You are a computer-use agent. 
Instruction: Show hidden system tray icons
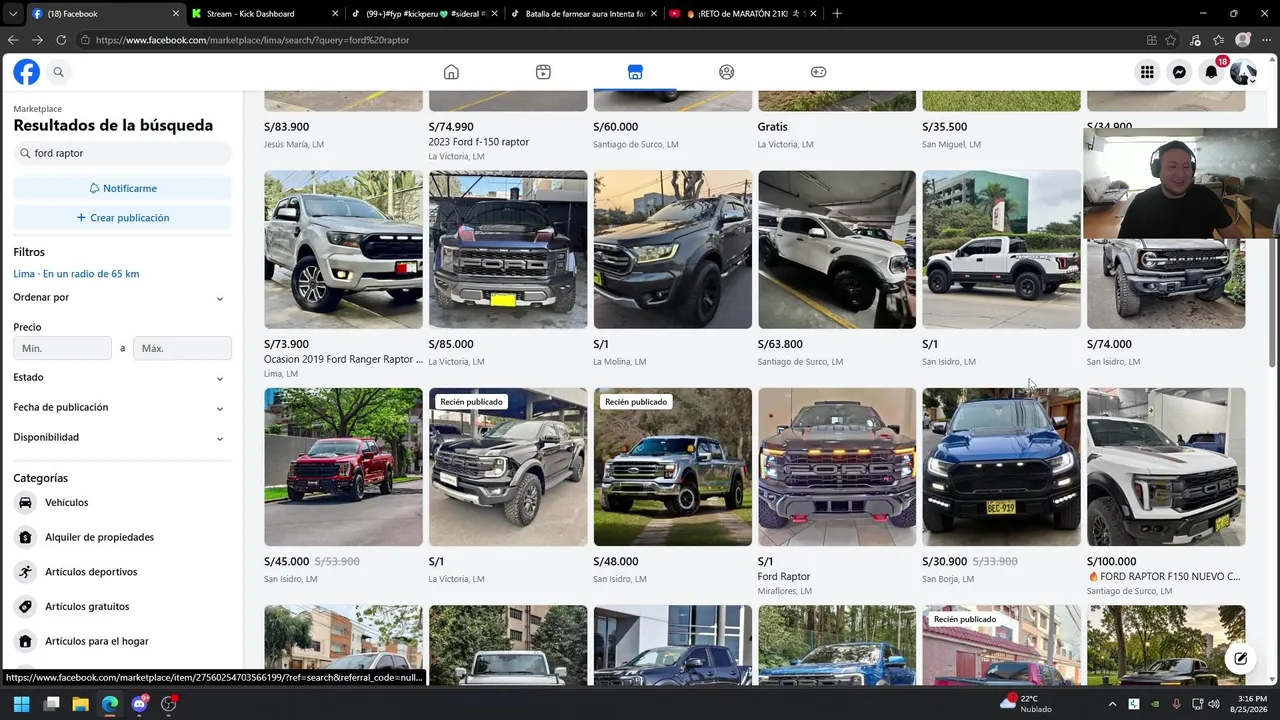point(1112,704)
